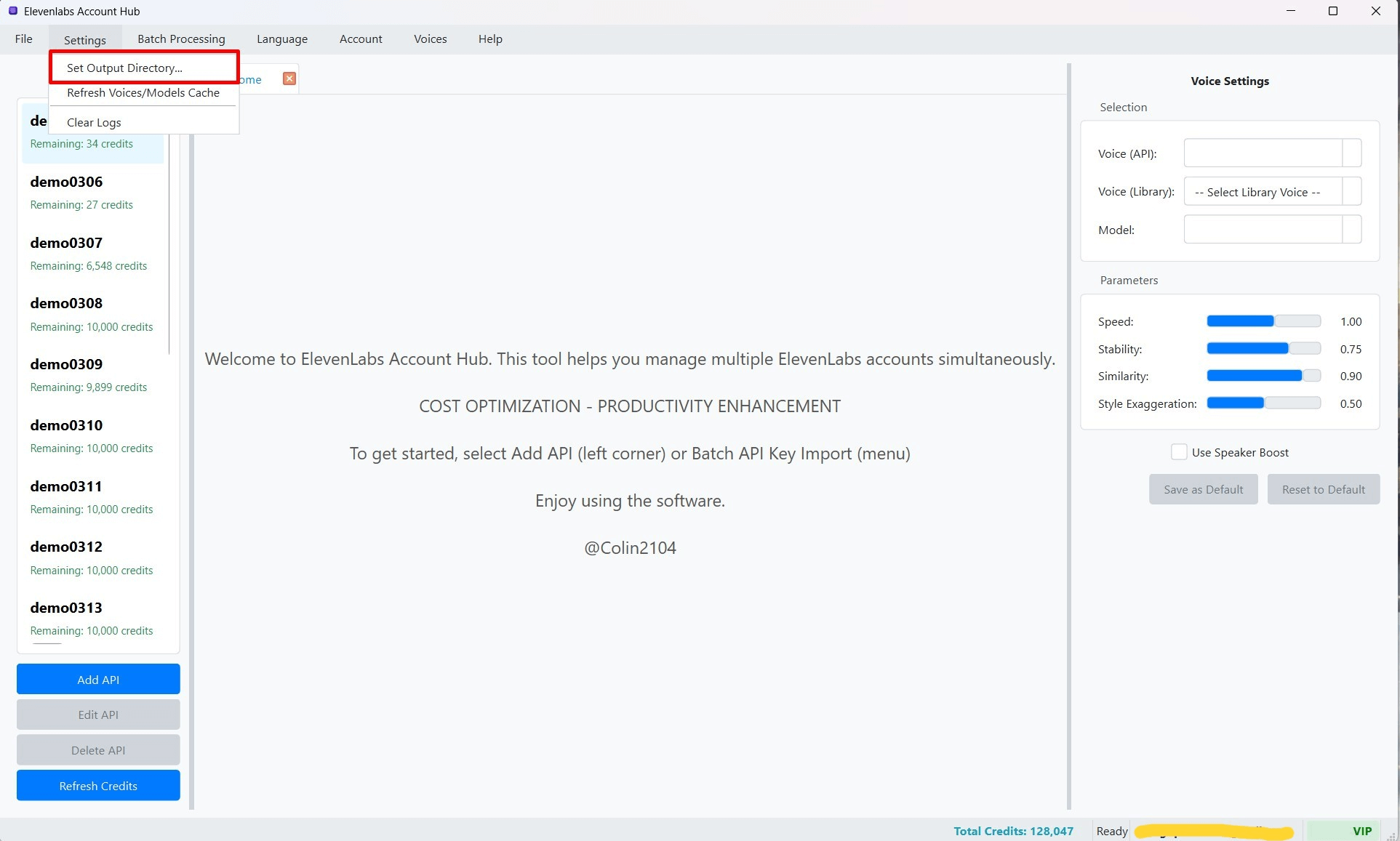Click the Voice Settings heading

[x=1230, y=81]
